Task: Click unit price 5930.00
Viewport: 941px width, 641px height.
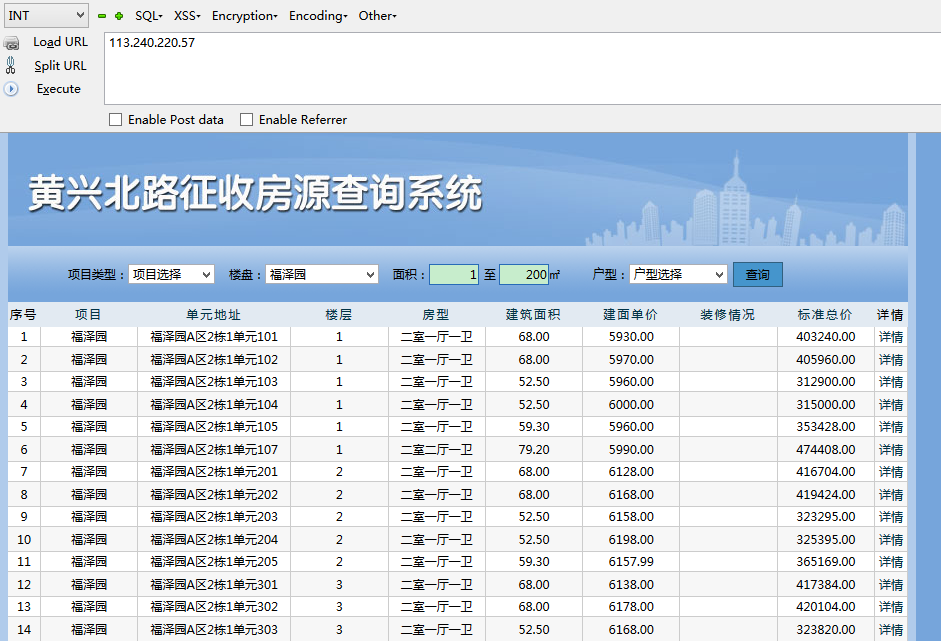Action: (x=631, y=337)
